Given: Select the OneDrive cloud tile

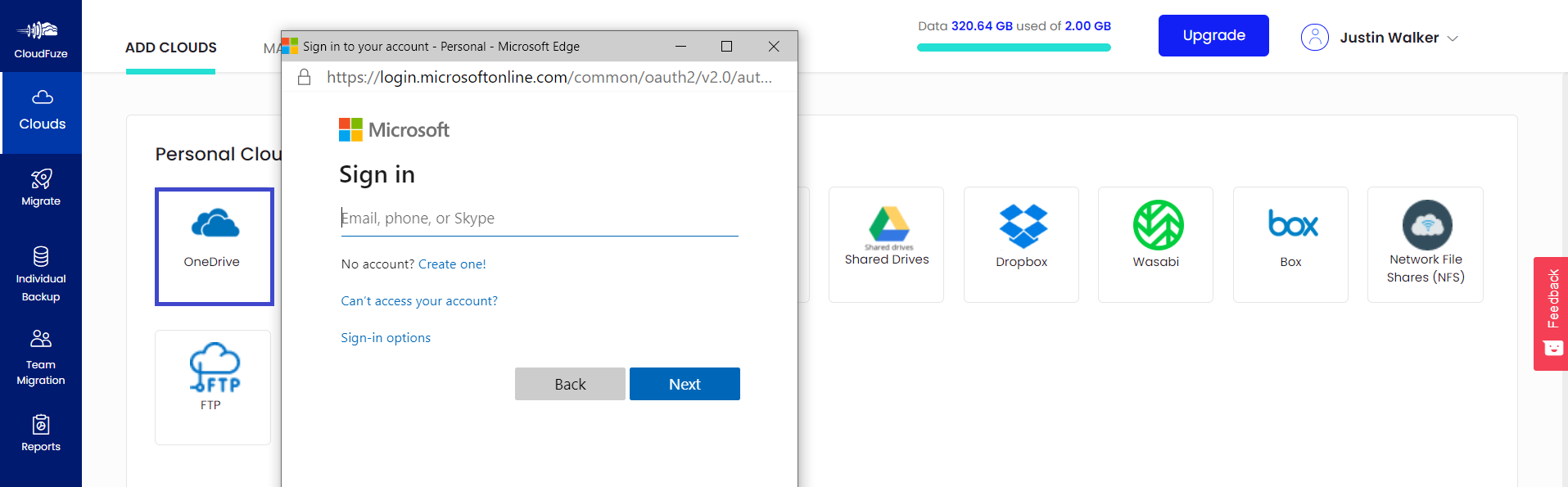Looking at the screenshot, I should 215,246.
